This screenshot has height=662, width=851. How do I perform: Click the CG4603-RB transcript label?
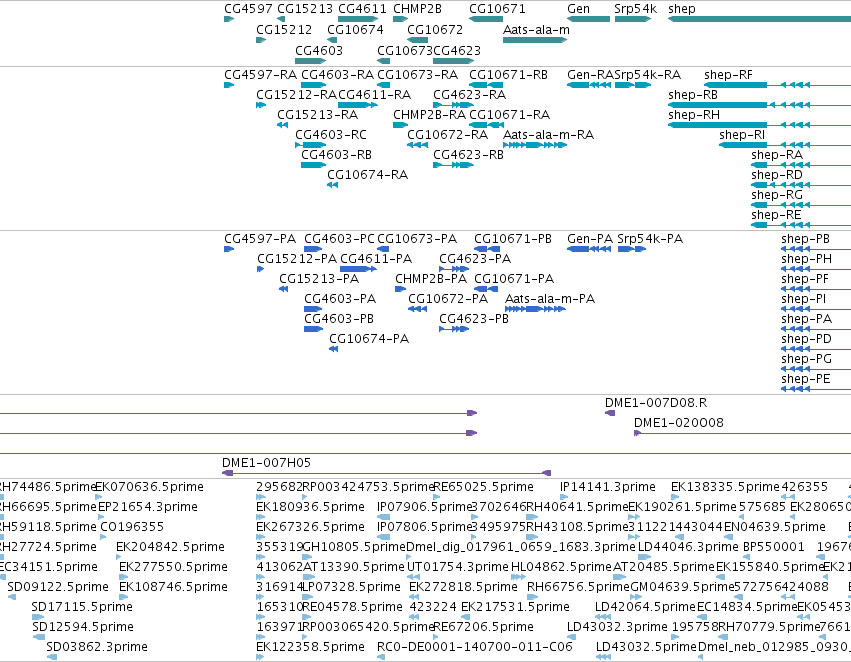point(336,155)
